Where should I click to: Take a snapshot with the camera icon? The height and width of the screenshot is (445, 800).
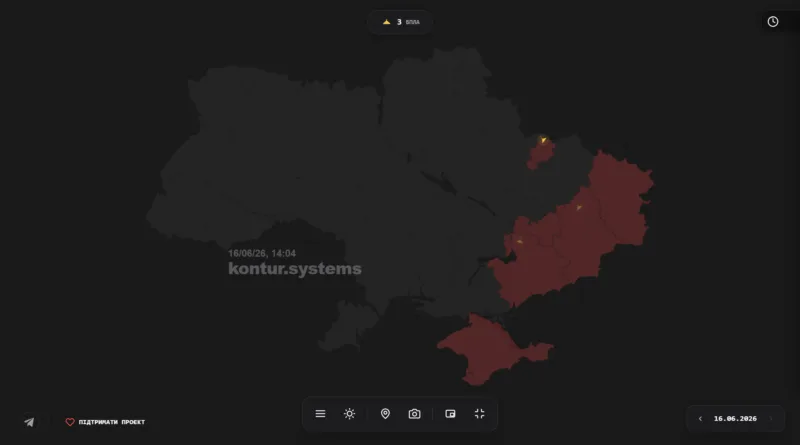(414, 414)
